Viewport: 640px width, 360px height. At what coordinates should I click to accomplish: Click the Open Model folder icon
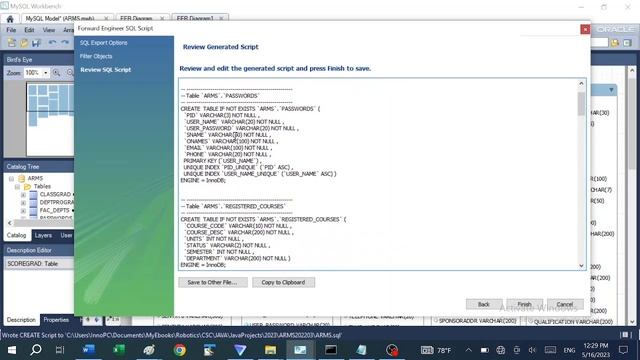(24, 42)
